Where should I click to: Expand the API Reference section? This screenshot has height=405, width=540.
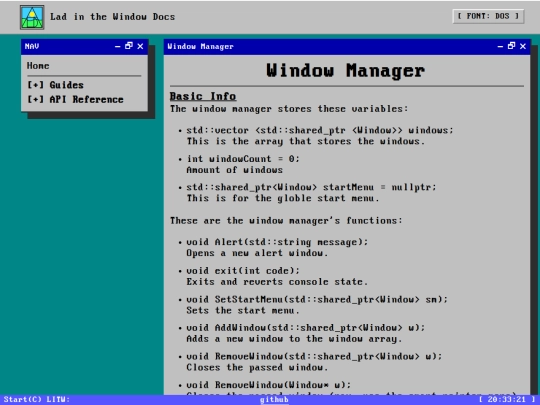click(75, 100)
